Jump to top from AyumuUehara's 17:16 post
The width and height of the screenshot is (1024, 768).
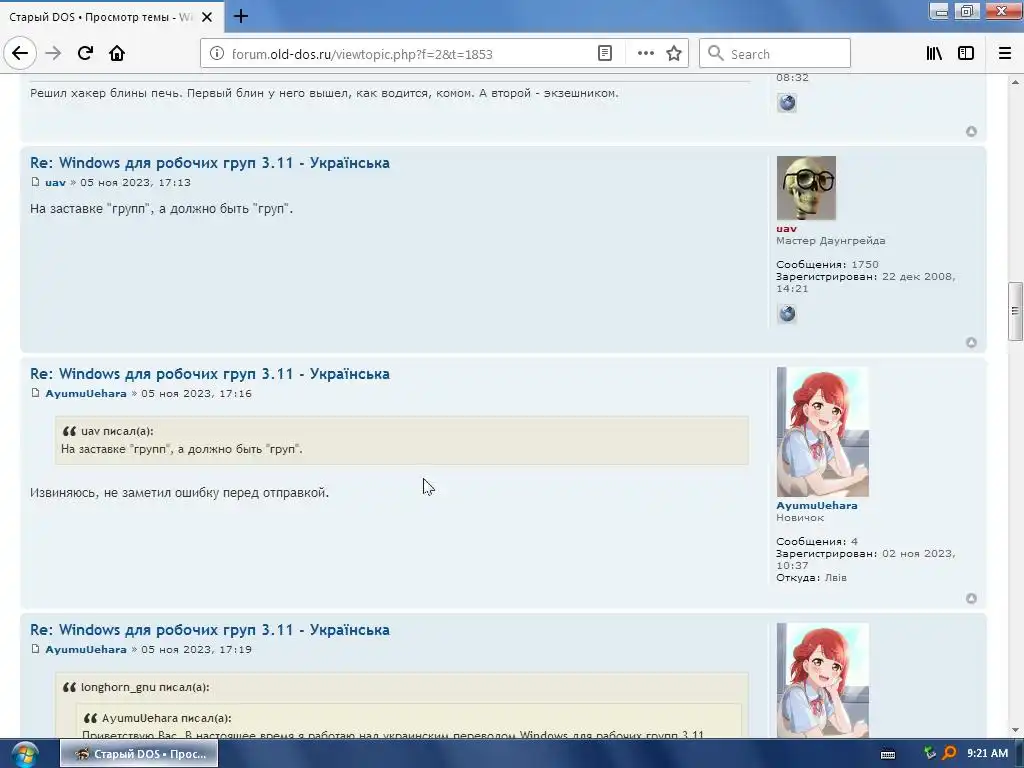pos(971,598)
